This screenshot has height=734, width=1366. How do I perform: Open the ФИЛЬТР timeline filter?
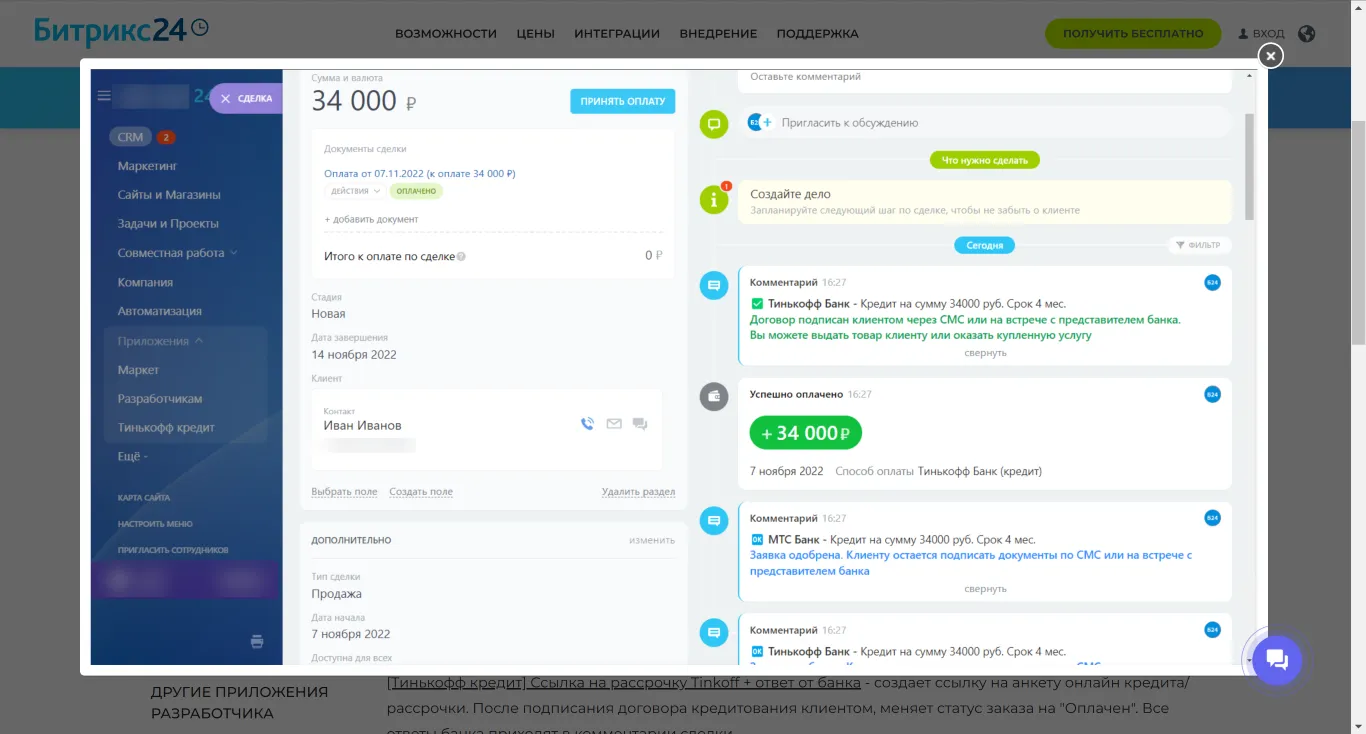[x=1198, y=245]
